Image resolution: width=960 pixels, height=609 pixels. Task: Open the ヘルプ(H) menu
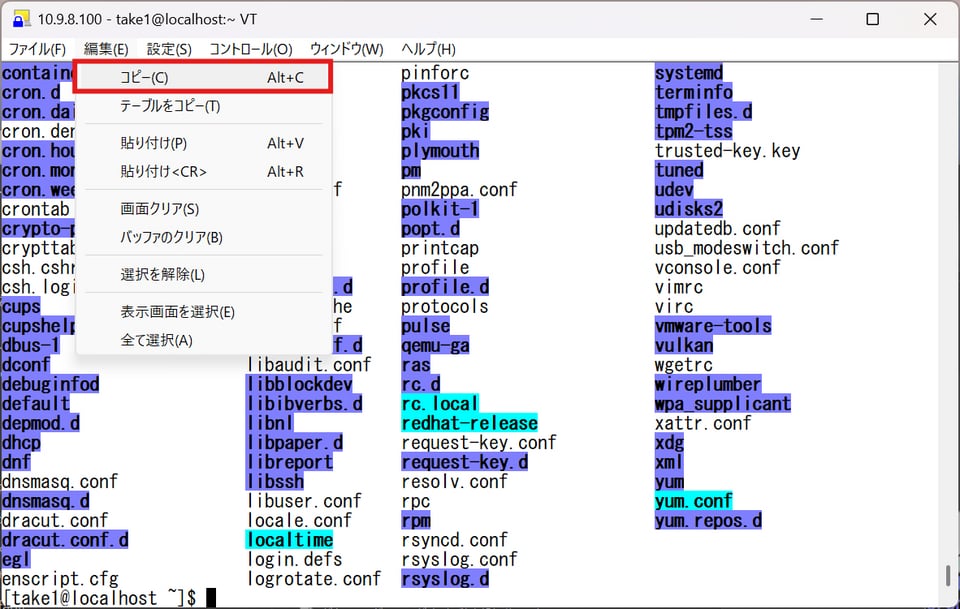click(x=428, y=49)
